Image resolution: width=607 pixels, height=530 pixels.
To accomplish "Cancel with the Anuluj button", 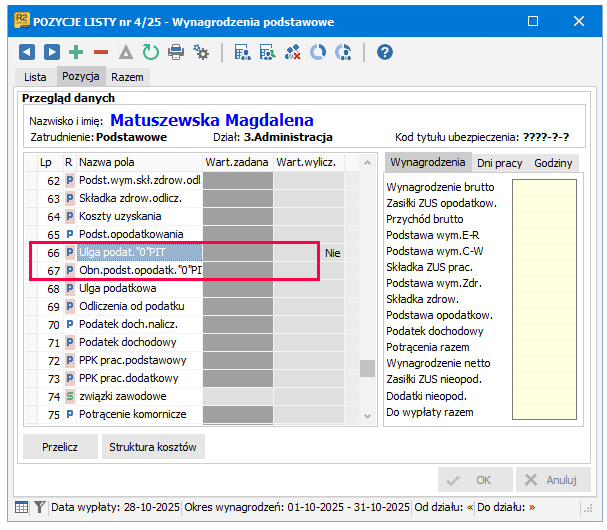I will [553, 480].
